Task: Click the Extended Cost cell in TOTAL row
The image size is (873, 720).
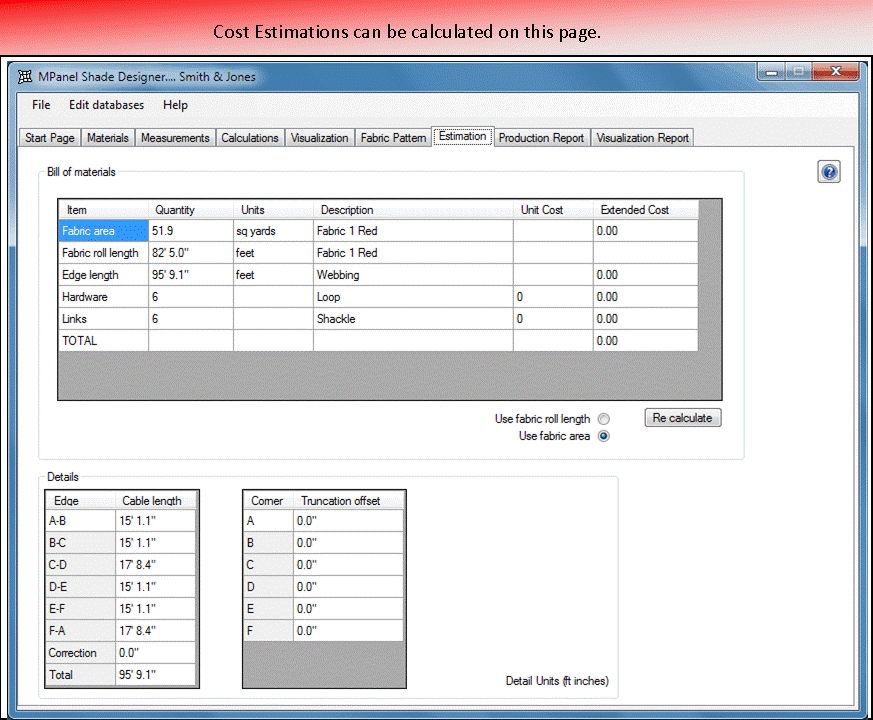Action: click(645, 341)
